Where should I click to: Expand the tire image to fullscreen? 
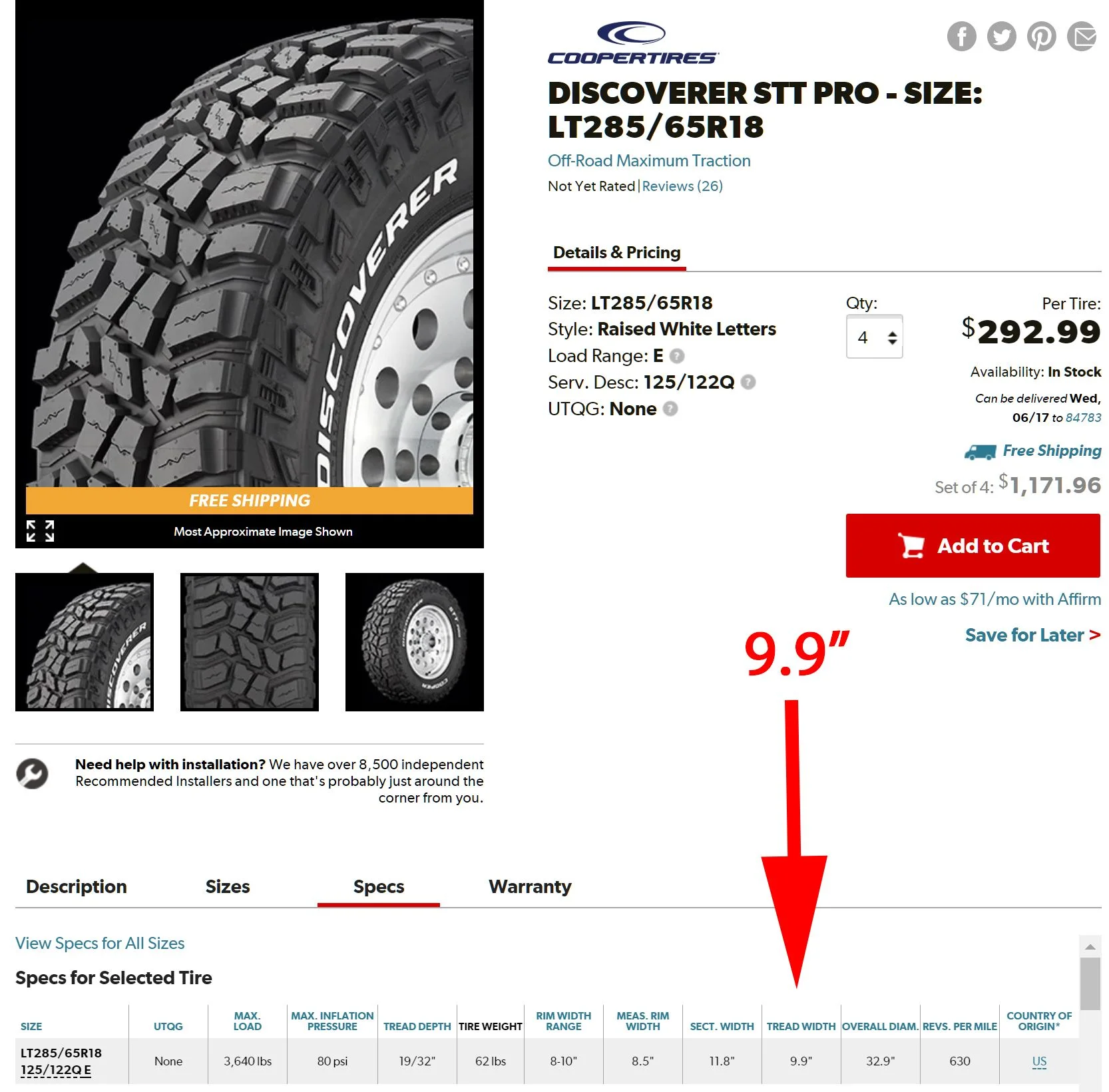tap(40, 531)
